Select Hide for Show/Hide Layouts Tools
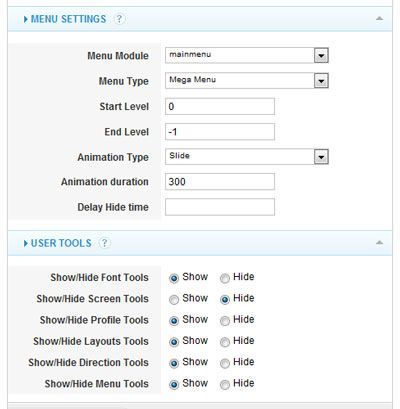The image size is (400, 409). [x=225, y=342]
